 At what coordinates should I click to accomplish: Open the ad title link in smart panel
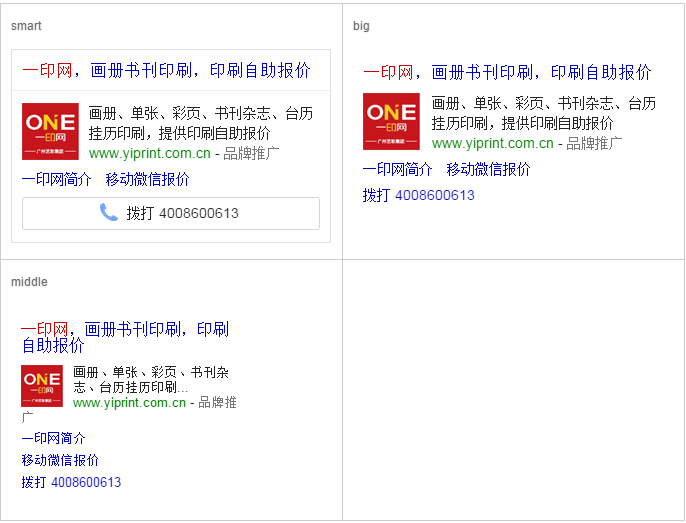(x=166, y=70)
